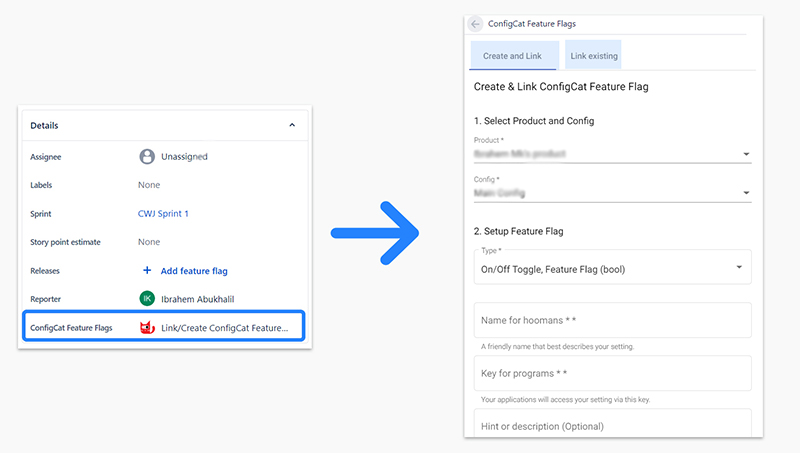The width and height of the screenshot is (800, 453).
Task: Click the Ibrahem Abukhalil reporter name
Action: [197, 299]
